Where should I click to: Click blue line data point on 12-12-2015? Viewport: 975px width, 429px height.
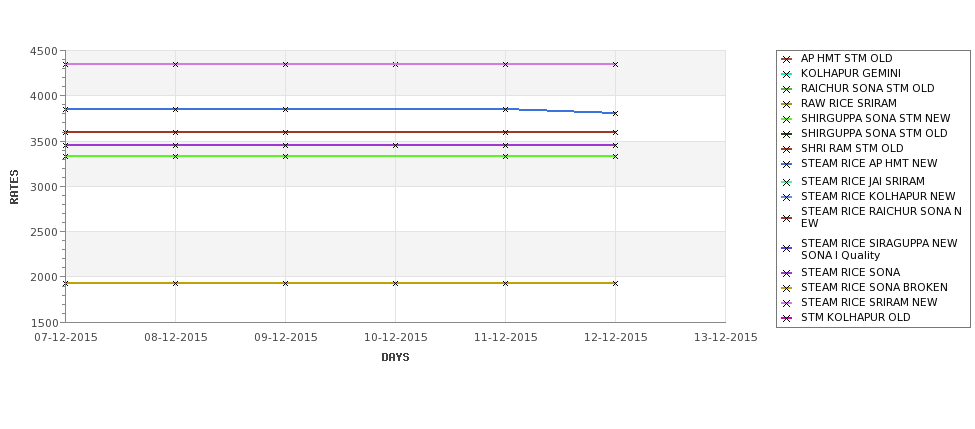tap(615, 113)
